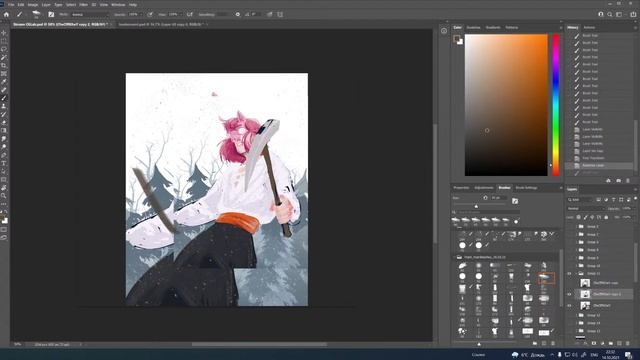Click the Home icon in options bar

click(6, 14)
